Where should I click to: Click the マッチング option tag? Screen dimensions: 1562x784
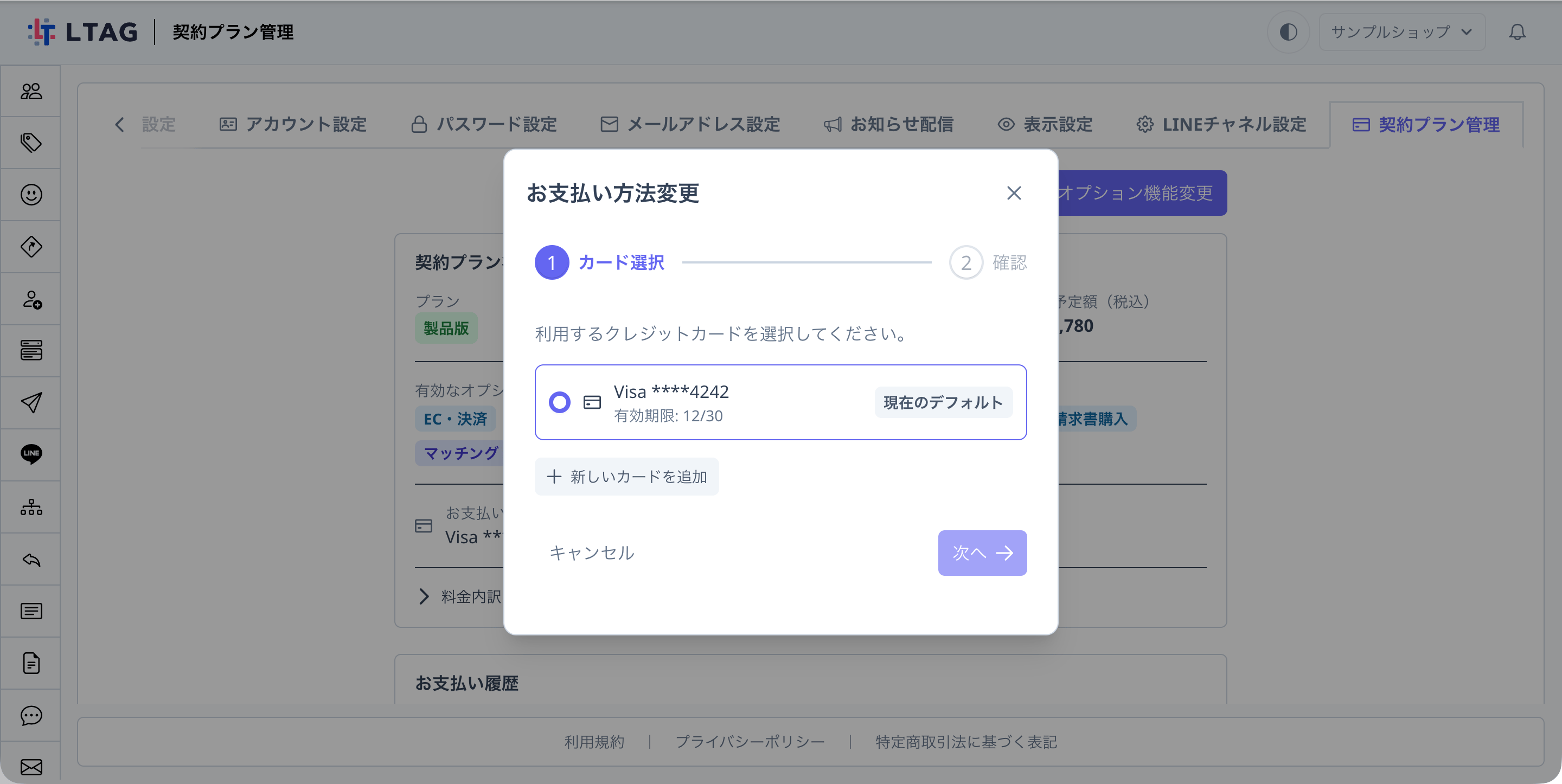point(459,453)
